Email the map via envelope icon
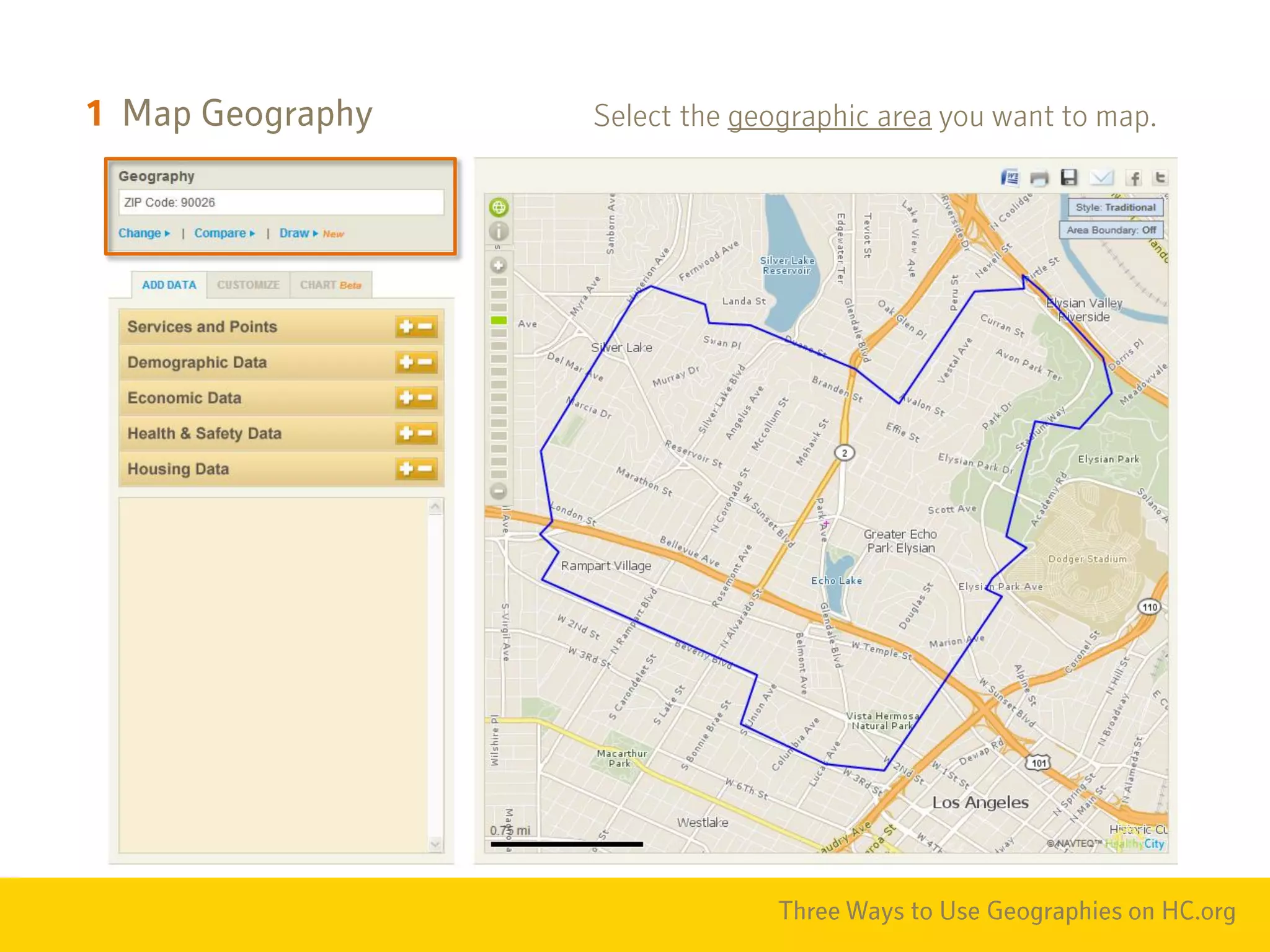The height and width of the screenshot is (952, 1270). click(x=1101, y=178)
